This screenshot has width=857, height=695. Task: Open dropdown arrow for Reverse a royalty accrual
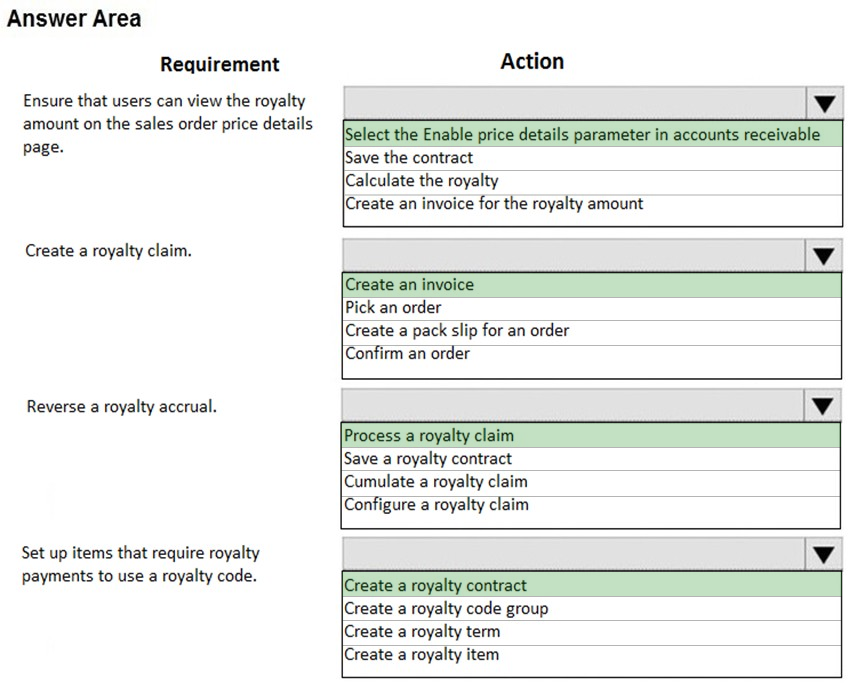coord(823,405)
